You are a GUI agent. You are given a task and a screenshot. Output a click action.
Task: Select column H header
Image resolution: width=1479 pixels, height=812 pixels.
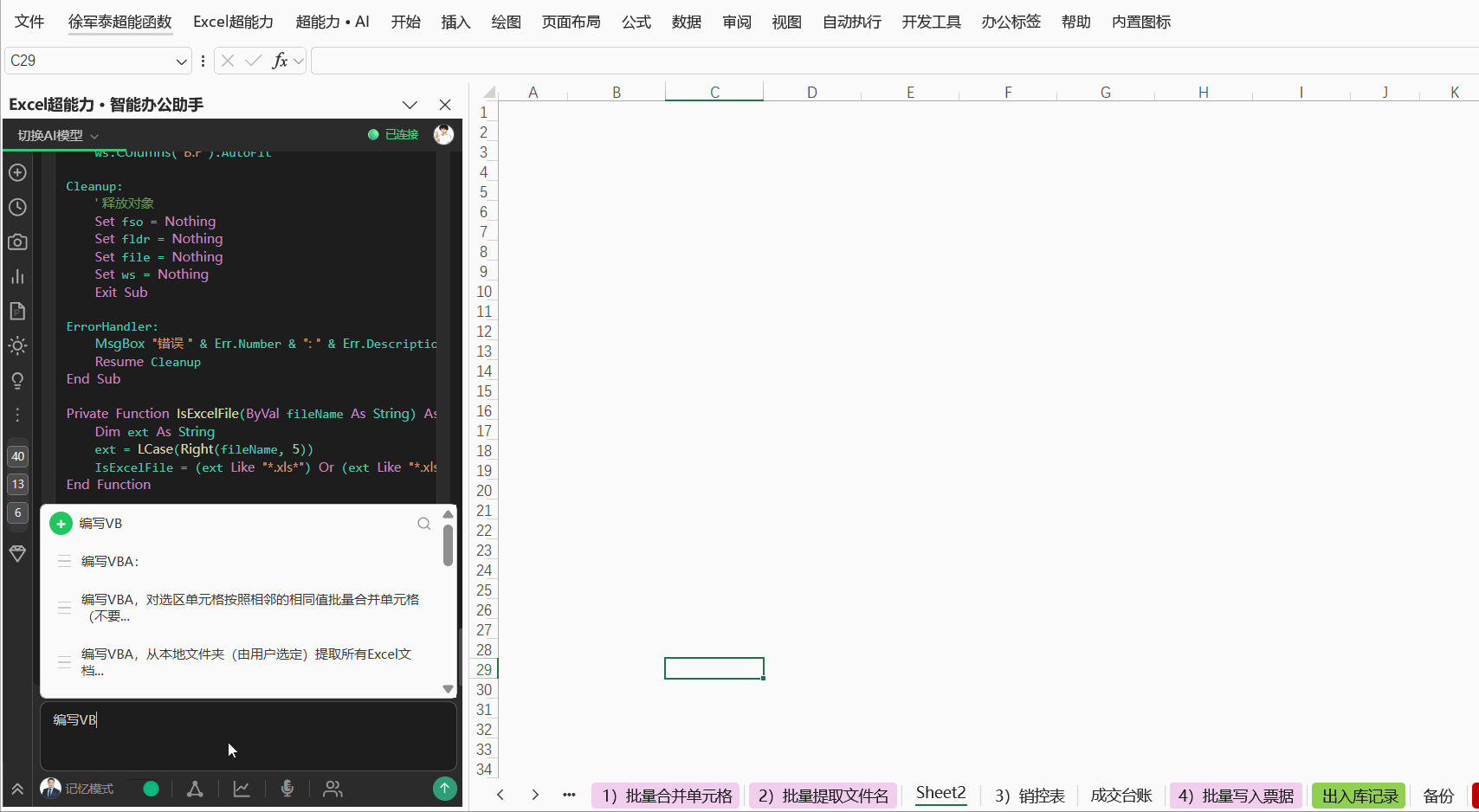click(1204, 92)
